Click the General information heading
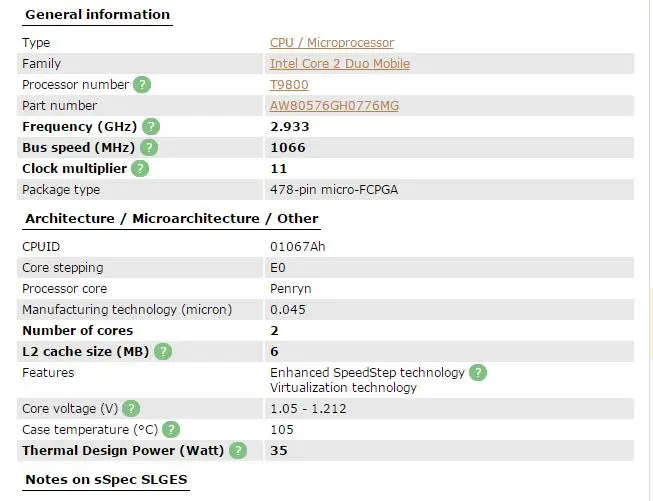The height and width of the screenshot is (501, 653). point(97,15)
